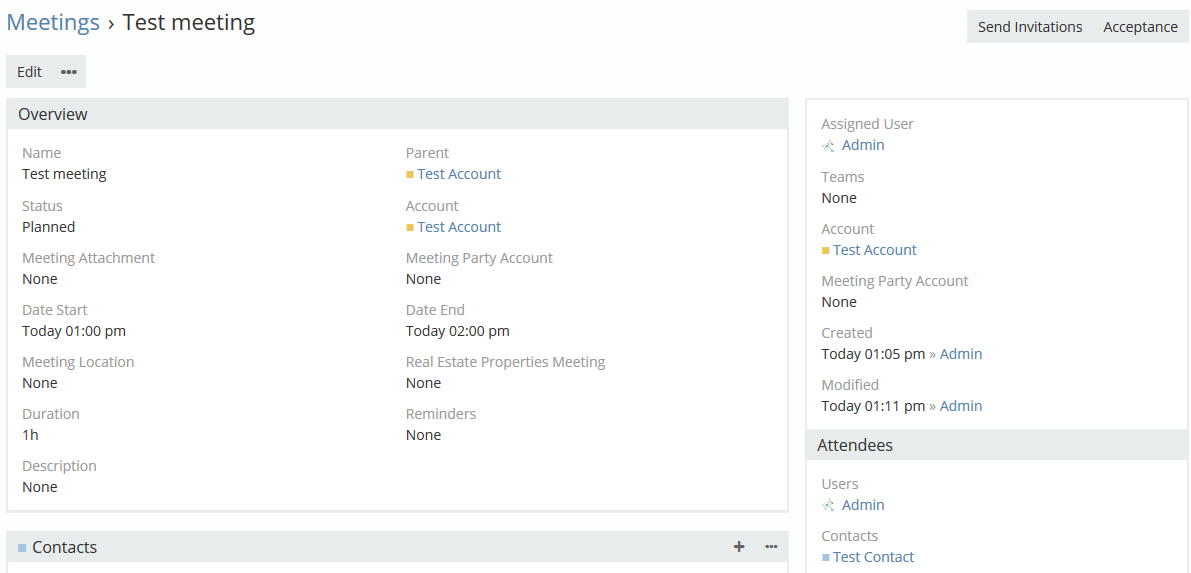1191x573 pixels.
Task: Click the Admin link beside the Created time
Action: click(x=961, y=354)
